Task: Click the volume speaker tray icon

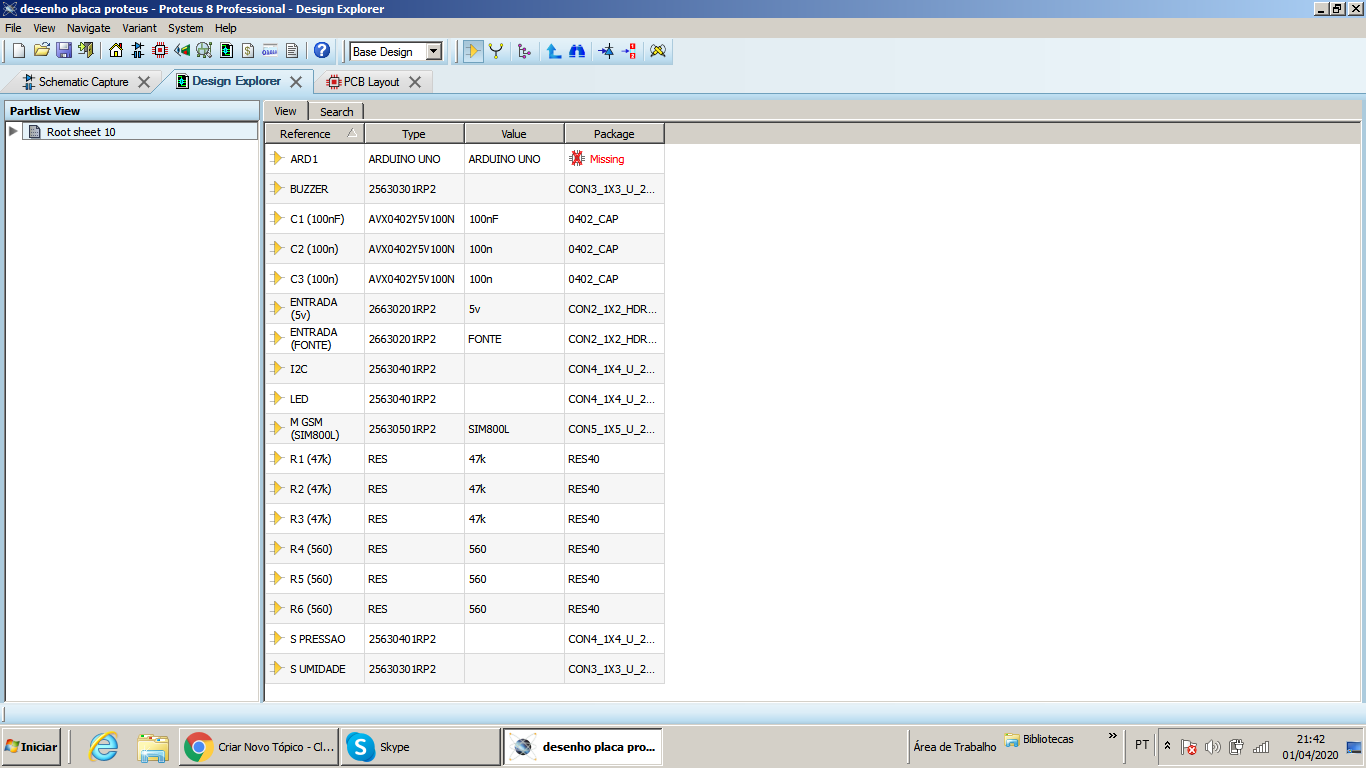Action: click(1212, 747)
